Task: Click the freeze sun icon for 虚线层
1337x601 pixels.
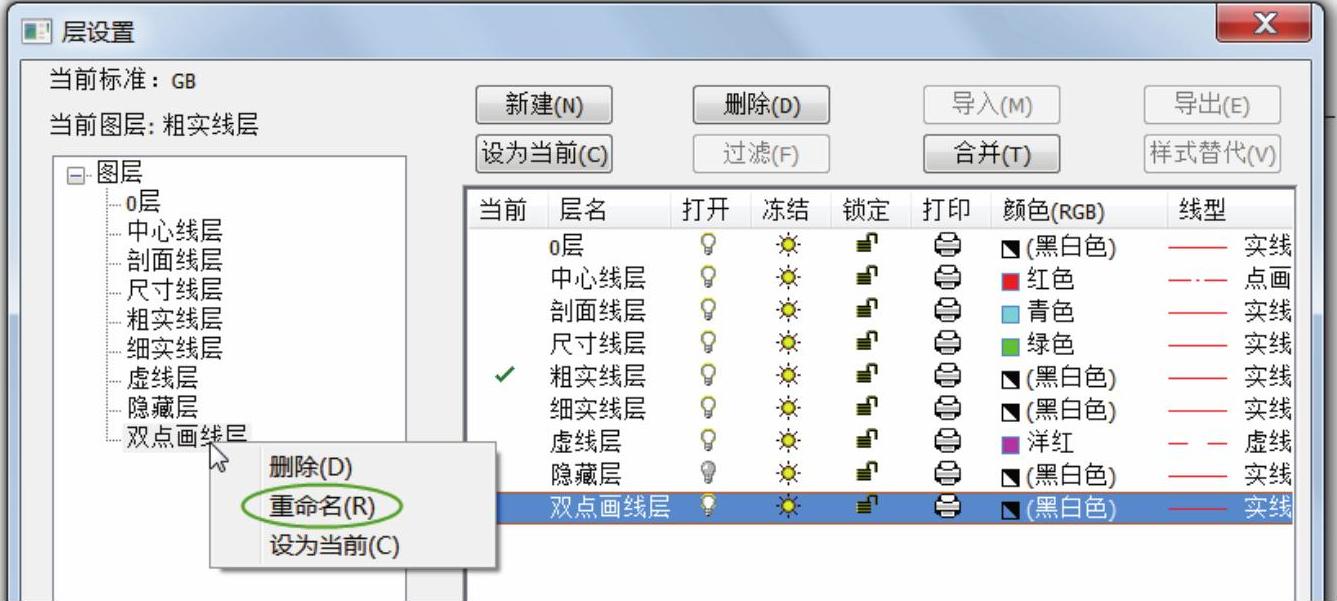Action: click(790, 442)
